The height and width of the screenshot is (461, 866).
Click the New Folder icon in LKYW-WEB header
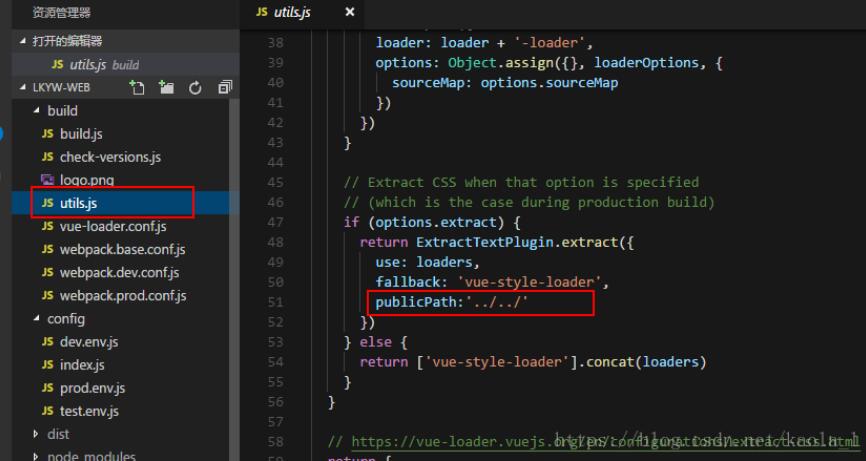point(166,87)
